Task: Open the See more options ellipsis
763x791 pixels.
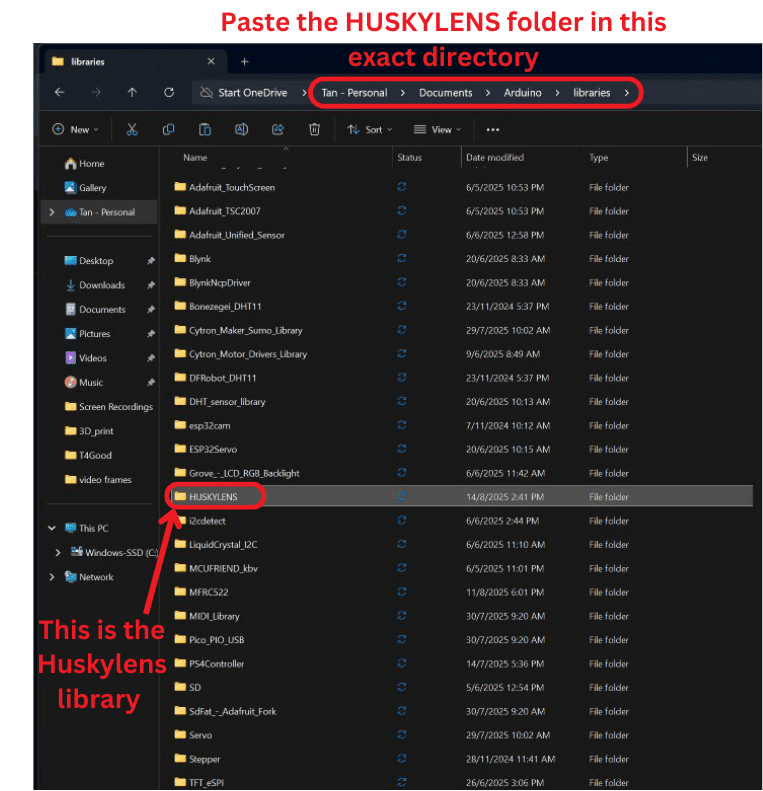Action: (492, 130)
